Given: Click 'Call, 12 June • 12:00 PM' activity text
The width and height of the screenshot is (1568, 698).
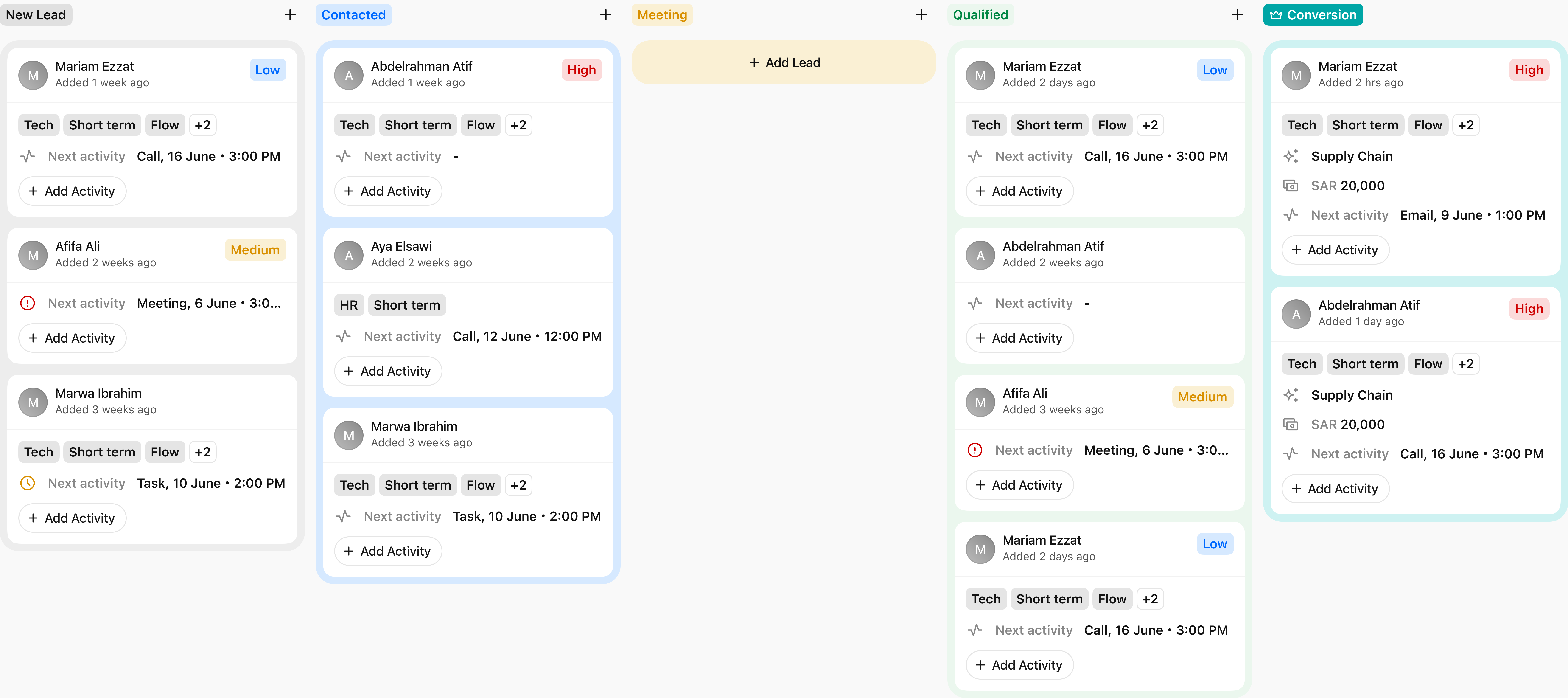Looking at the screenshot, I should pyautogui.click(x=527, y=336).
